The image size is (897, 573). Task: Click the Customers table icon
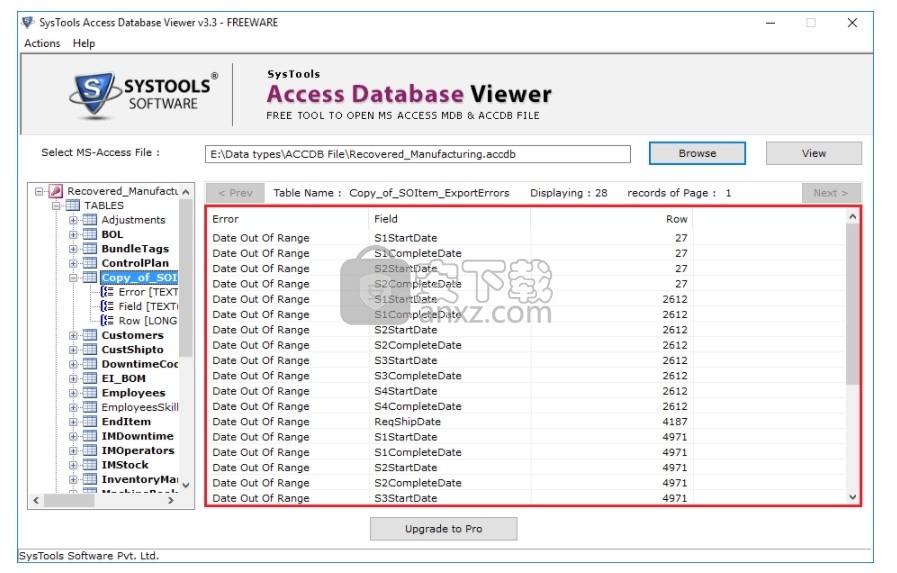pos(90,335)
